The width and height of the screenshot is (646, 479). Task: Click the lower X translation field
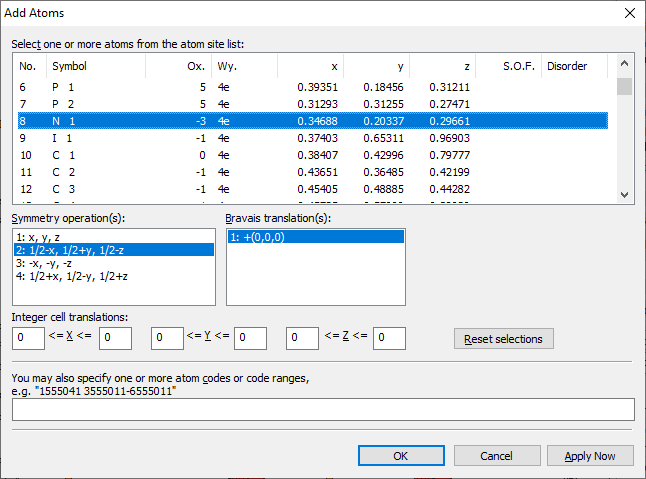click(x=28, y=339)
